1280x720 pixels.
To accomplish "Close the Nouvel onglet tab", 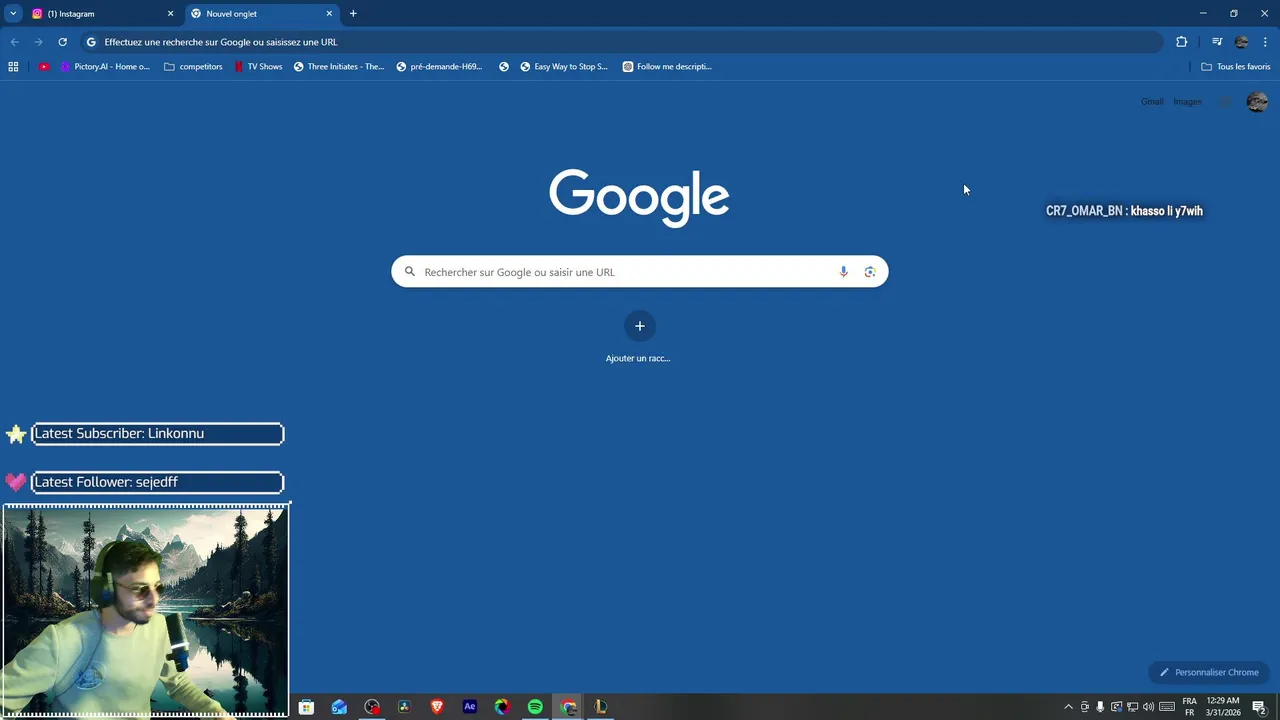I will coord(329,14).
